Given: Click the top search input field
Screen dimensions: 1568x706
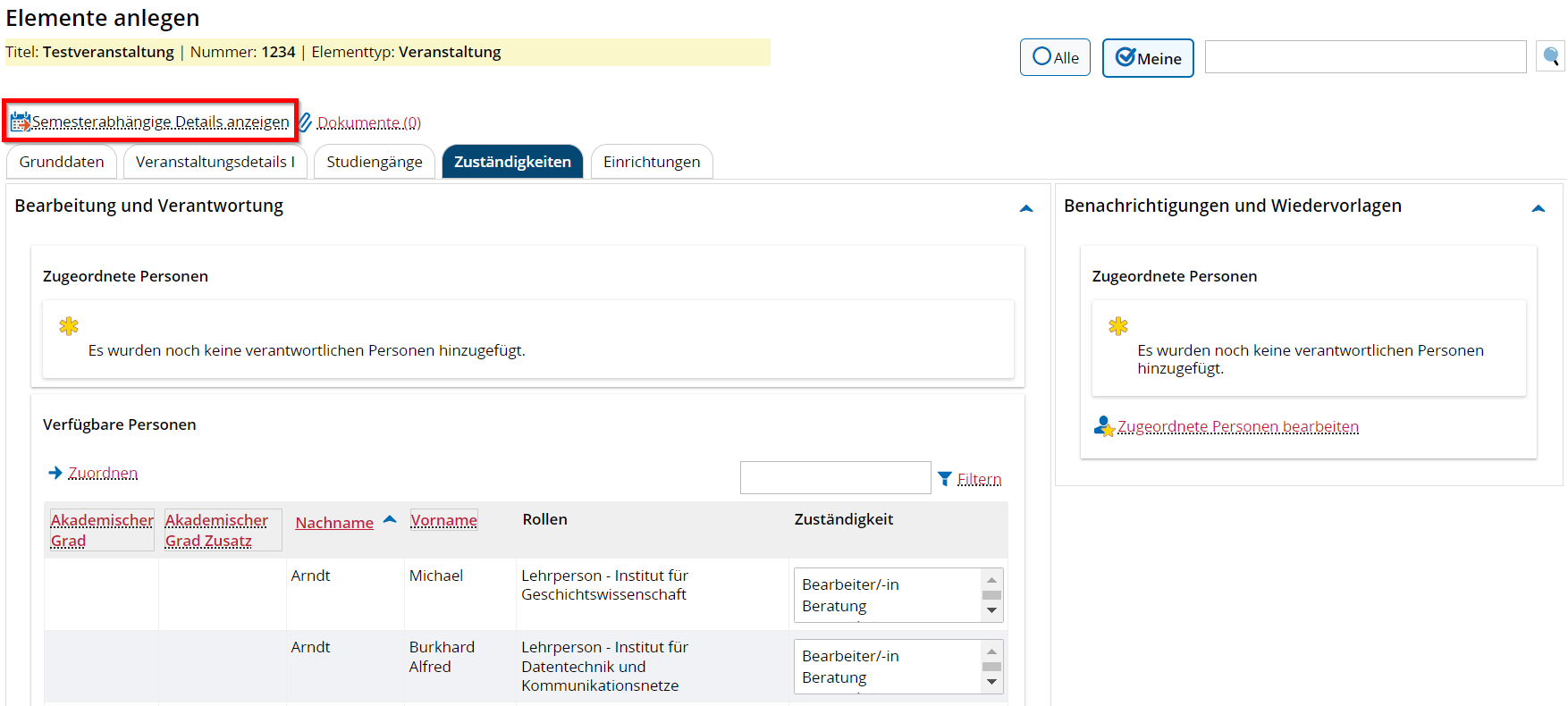Looking at the screenshot, I should click(x=1365, y=57).
